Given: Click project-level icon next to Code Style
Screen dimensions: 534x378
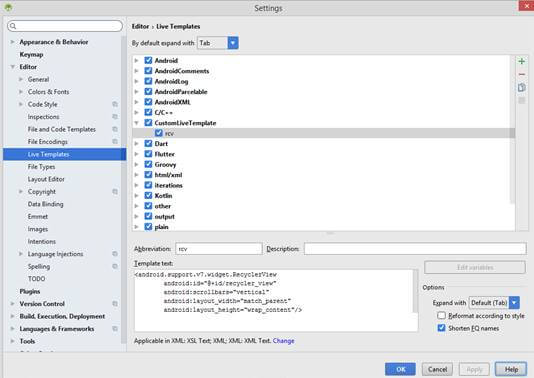Looking at the screenshot, I should pyautogui.click(x=115, y=104).
